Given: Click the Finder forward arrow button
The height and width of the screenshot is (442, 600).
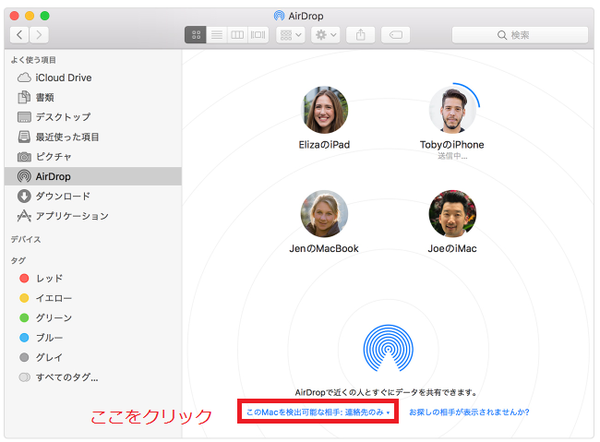Looking at the screenshot, I should pos(40,34).
